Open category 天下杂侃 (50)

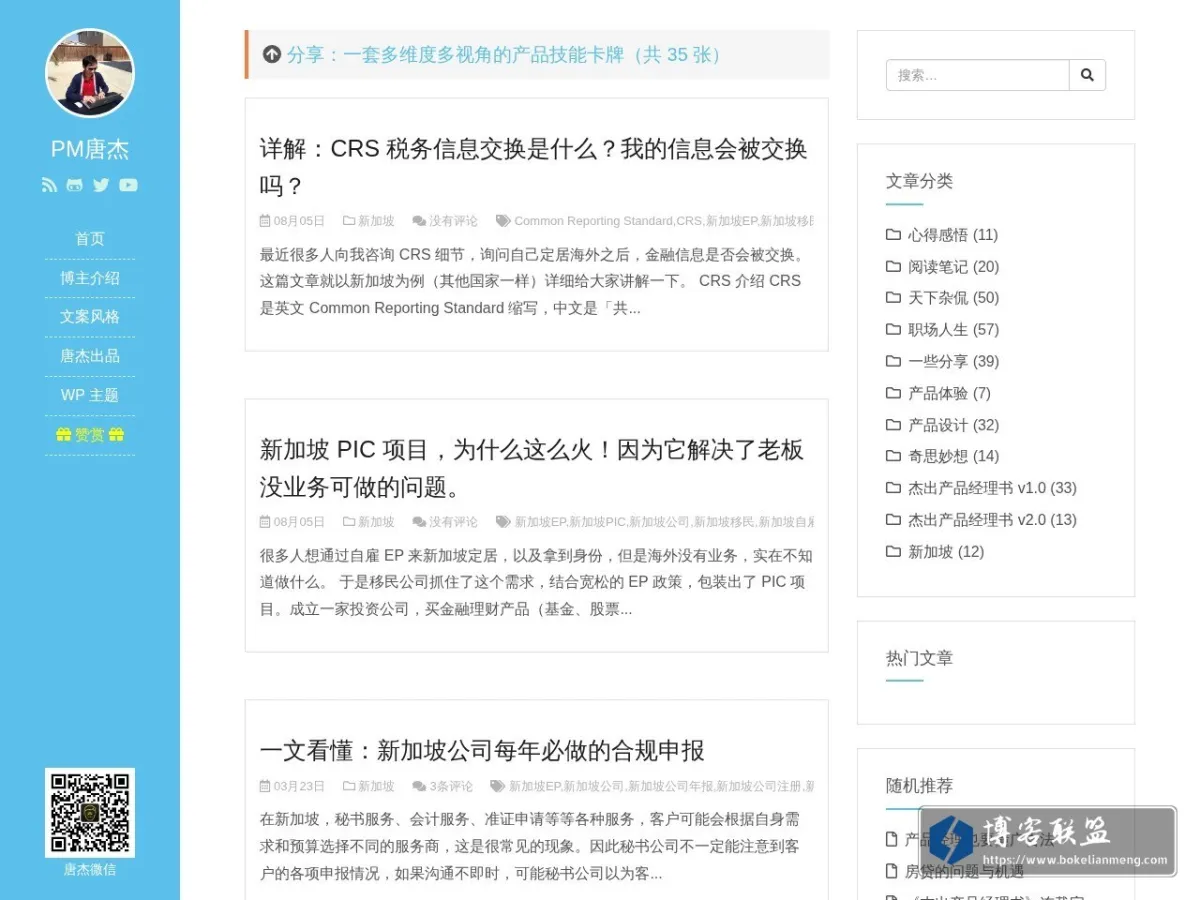pos(953,298)
